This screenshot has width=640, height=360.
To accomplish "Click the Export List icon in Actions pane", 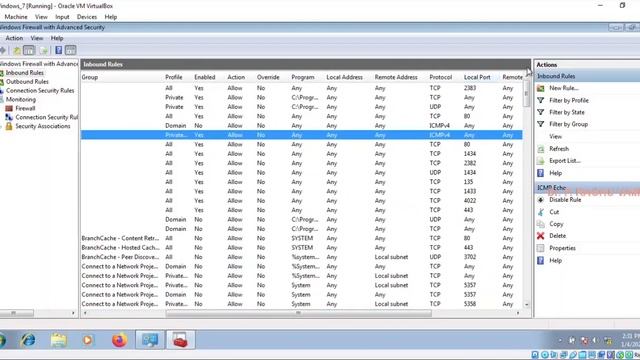I will (541, 161).
